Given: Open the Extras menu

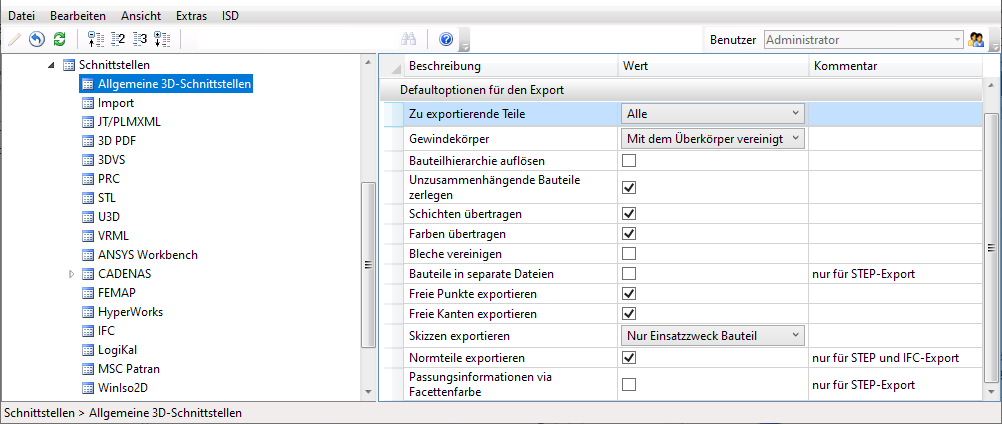Looking at the screenshot, I should (191, 15).
